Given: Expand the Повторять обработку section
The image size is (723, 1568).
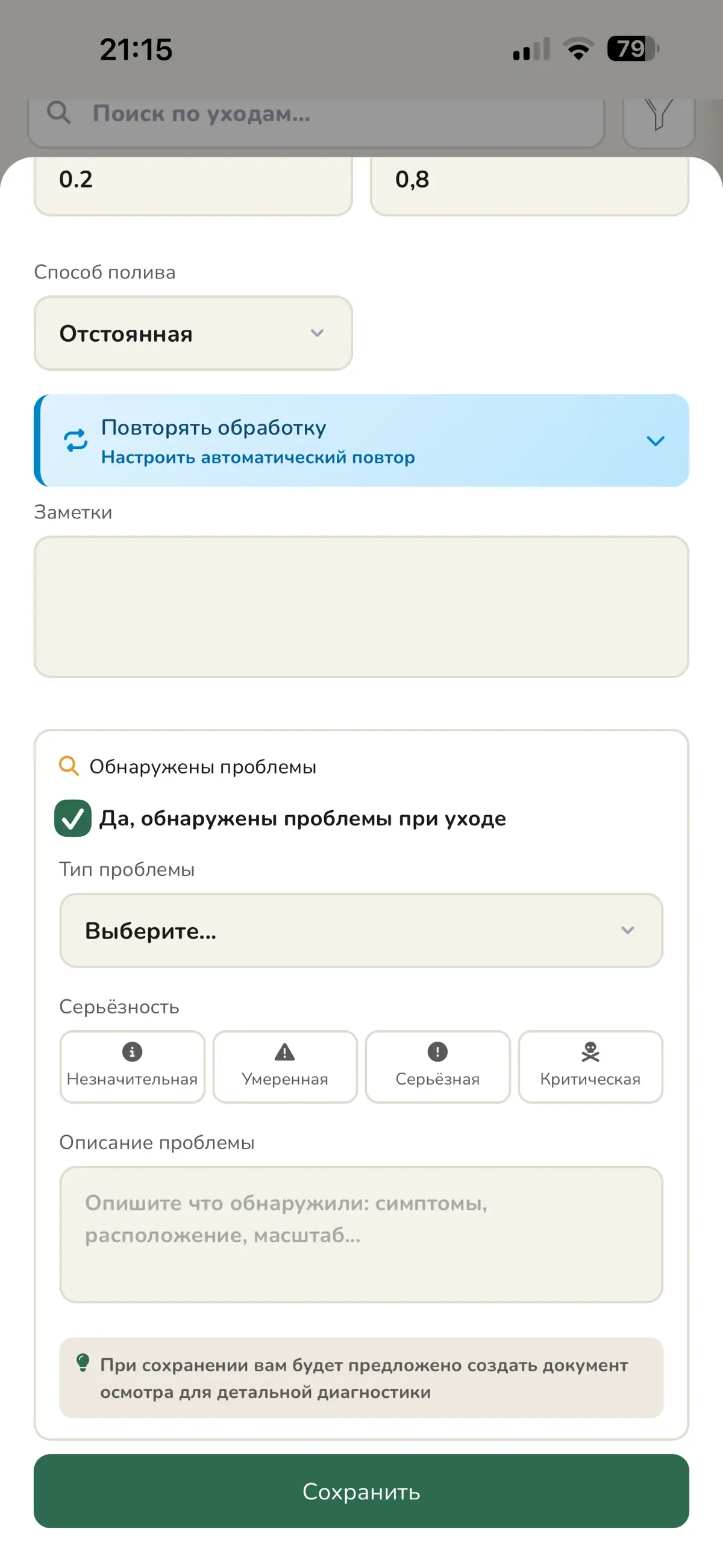Looking at the screenshot, I should (361, 440).
